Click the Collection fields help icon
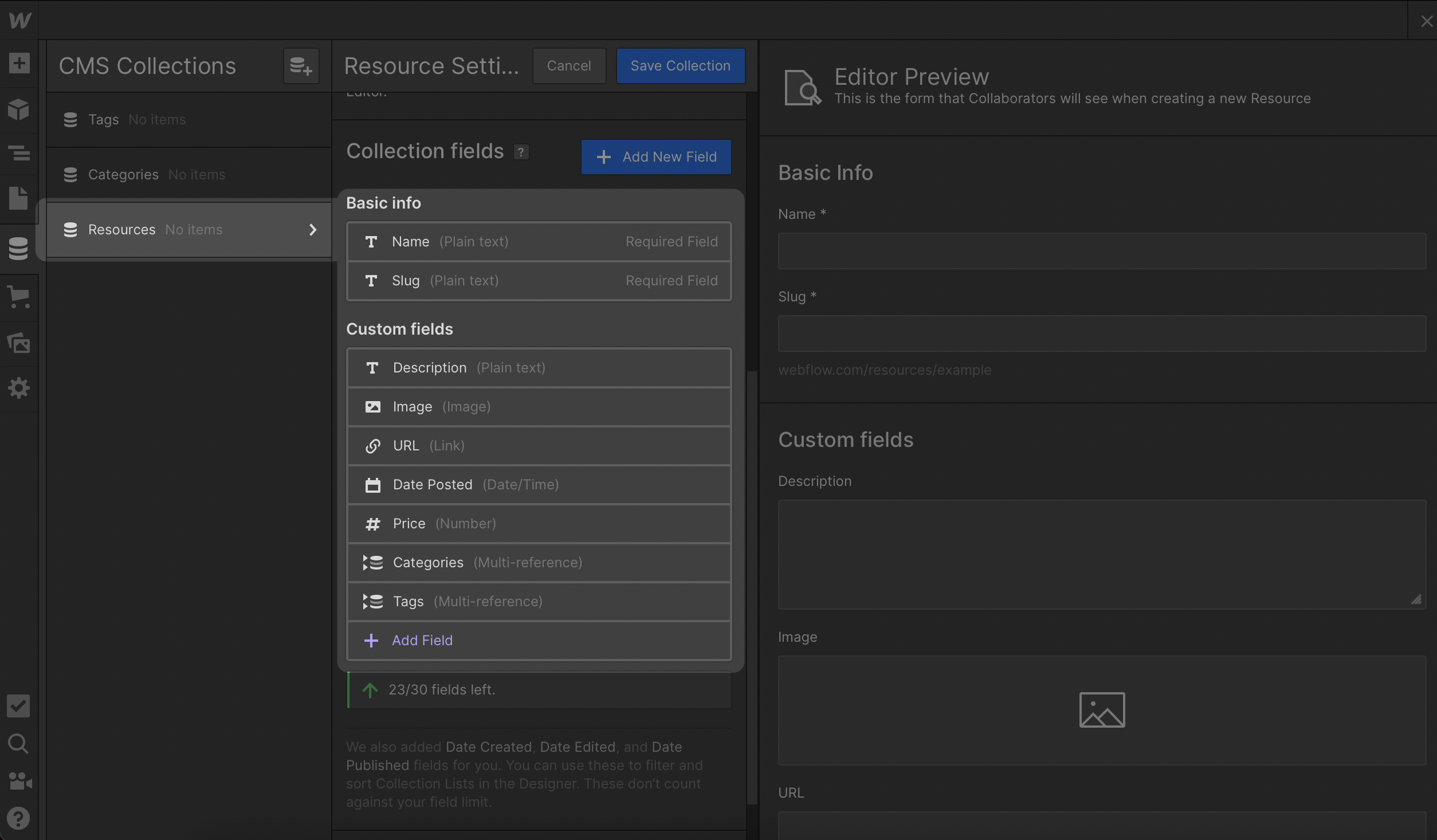The width and height of the screenshot is (1437, 840). click(x=520, y=152)
